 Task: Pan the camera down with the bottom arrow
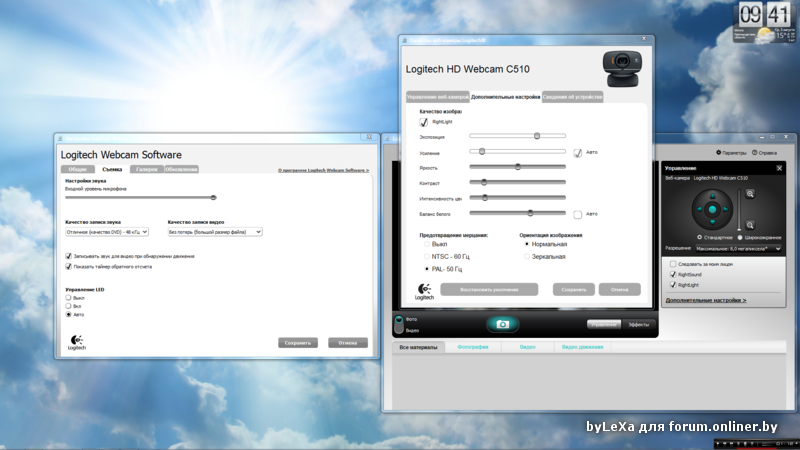click(713, 222)
